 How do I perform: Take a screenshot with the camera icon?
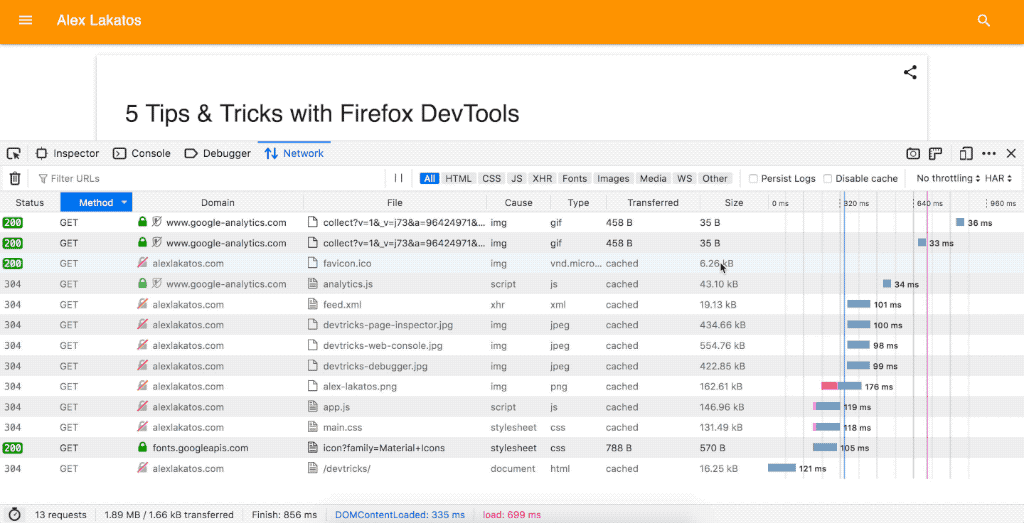click(913, 153)
